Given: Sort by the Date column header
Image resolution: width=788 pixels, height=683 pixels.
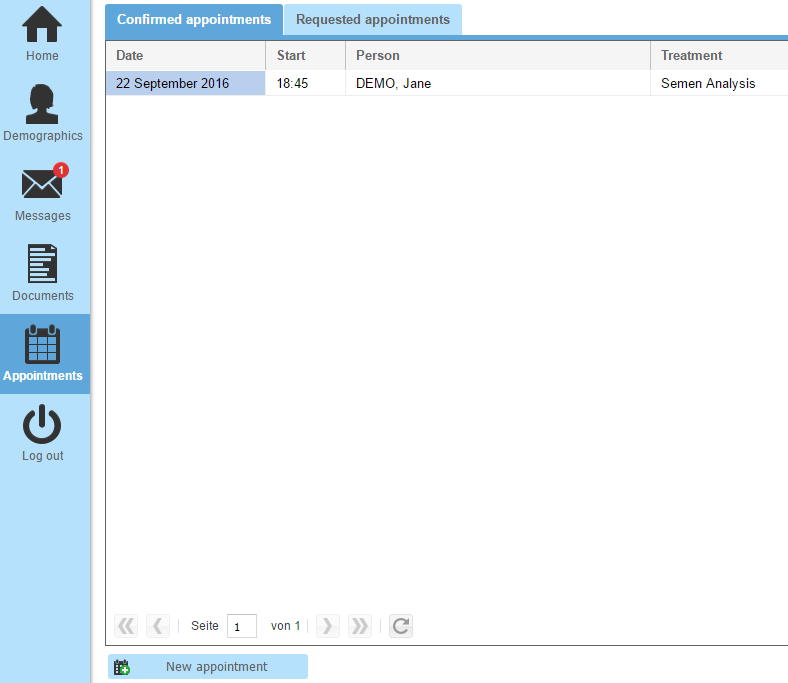Looking at the screenshot, I should [185, 56].
